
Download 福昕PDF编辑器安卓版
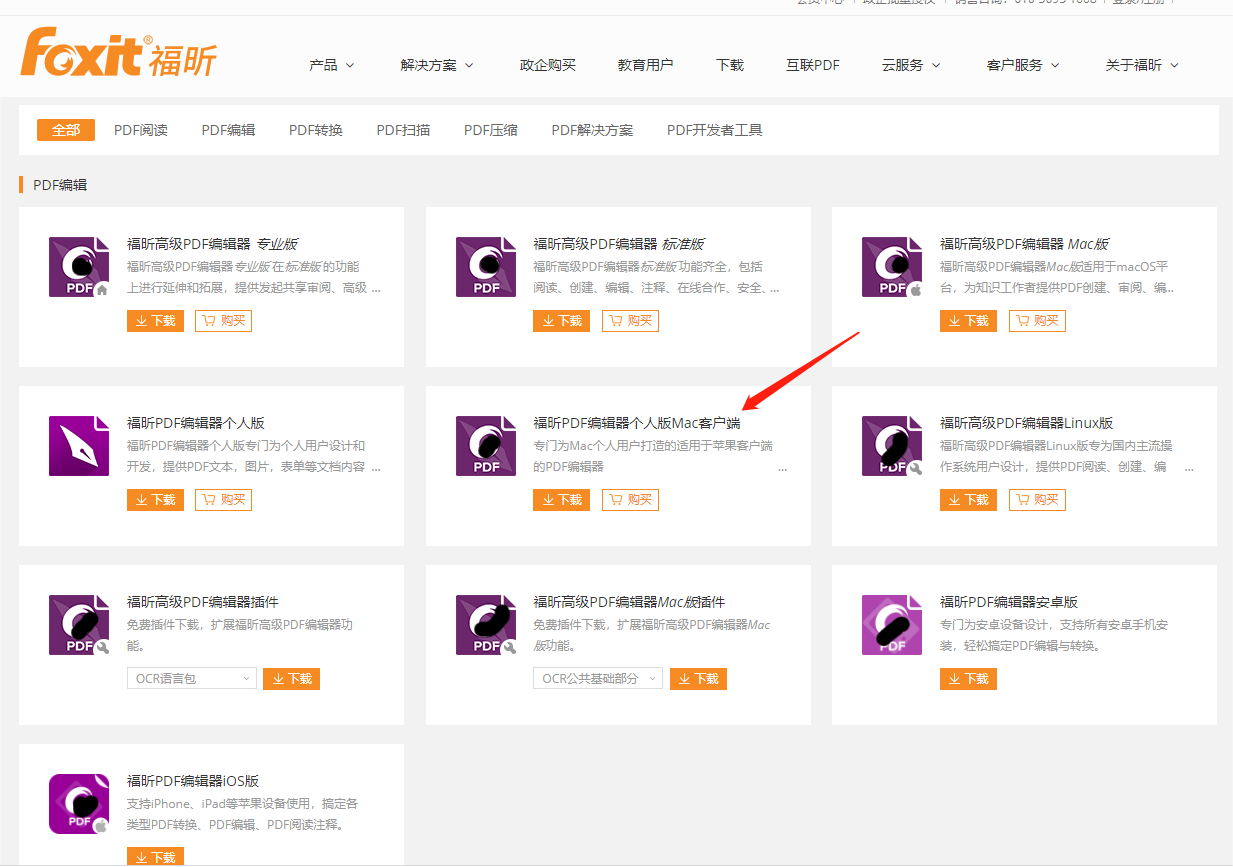tap(968, 679)
